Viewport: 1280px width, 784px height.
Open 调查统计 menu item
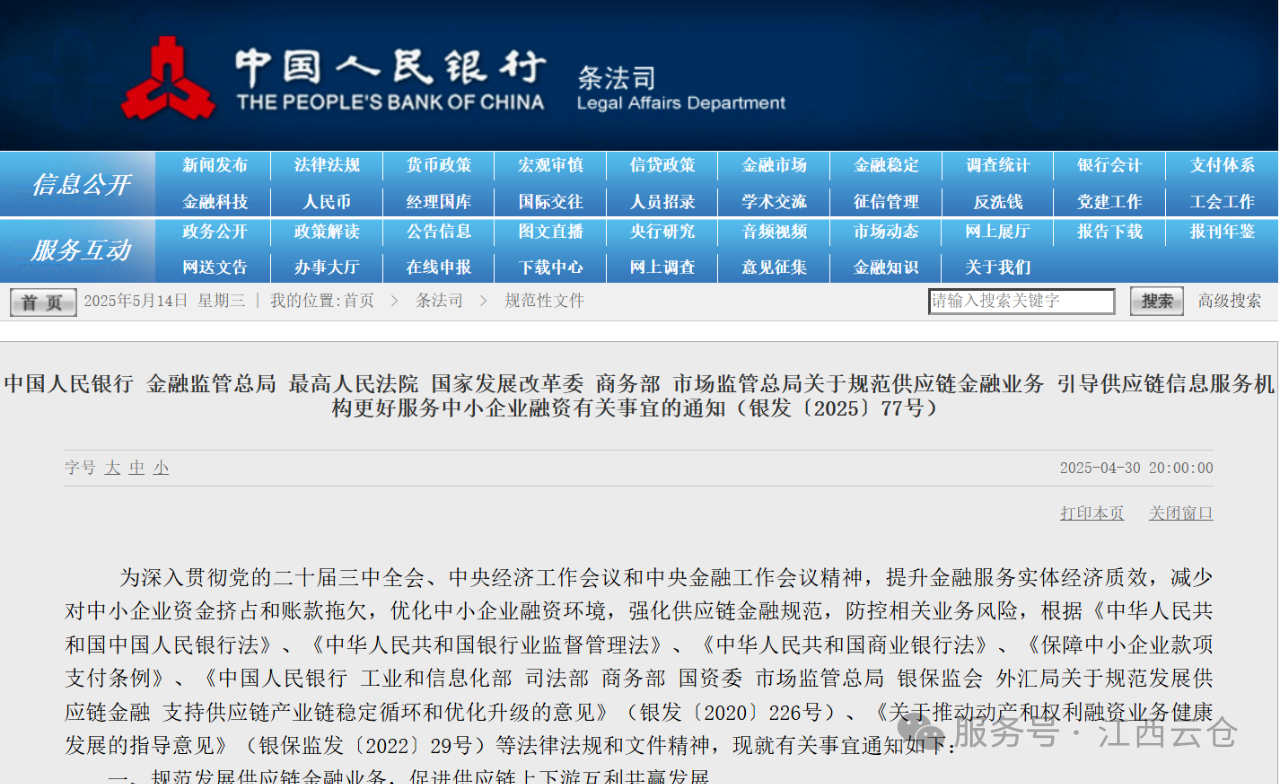pyautogui.click(x=998, y=165)
